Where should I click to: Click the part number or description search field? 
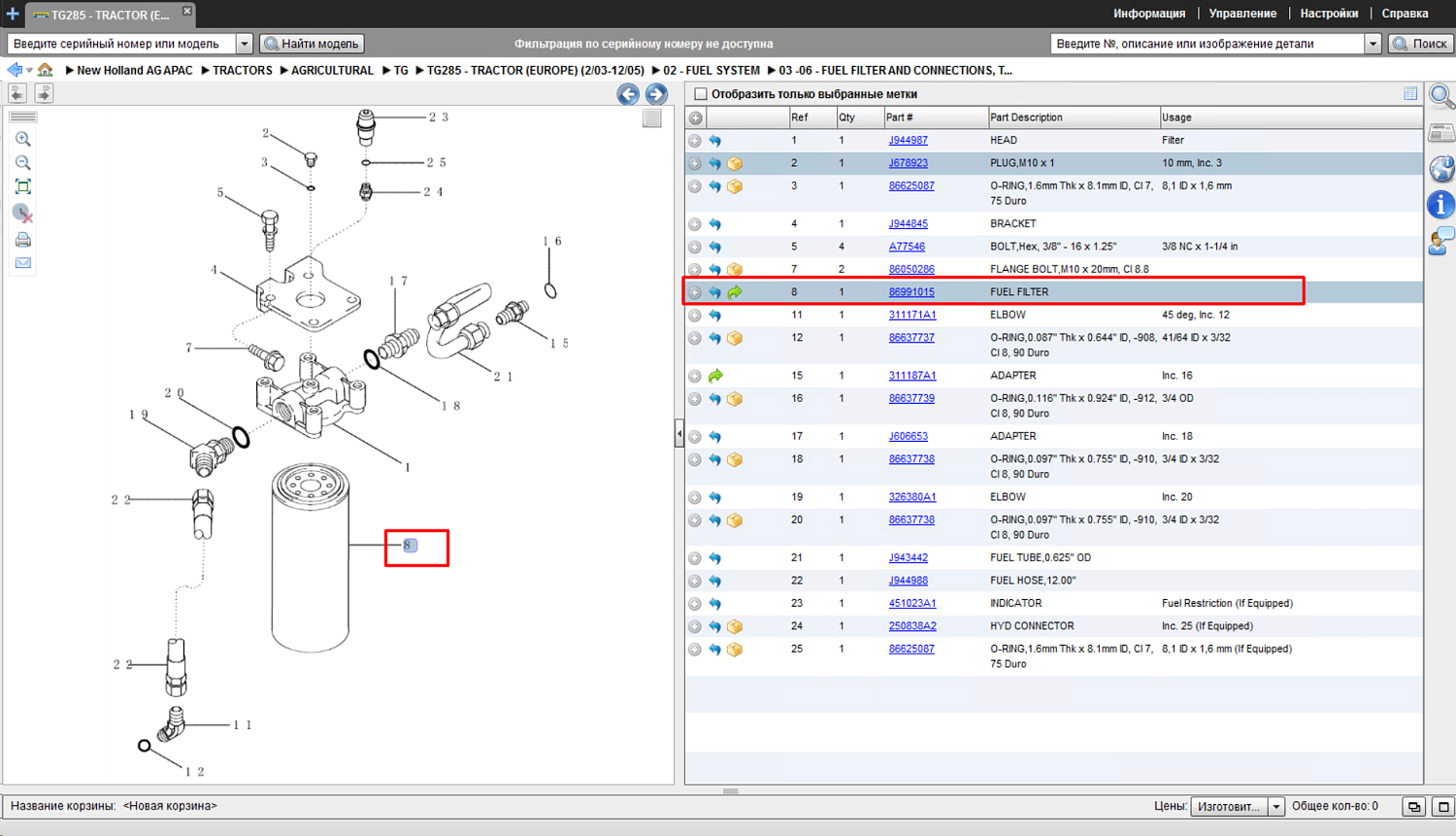click(1208, 44)
